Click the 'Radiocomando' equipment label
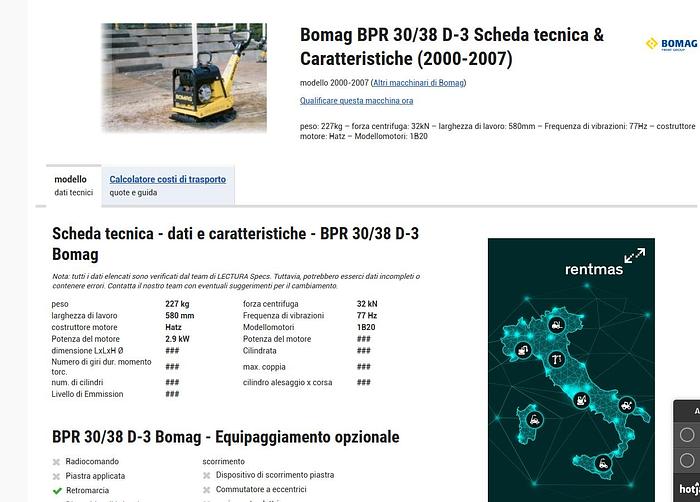The image size is (700, 502). tap(92, 461)
